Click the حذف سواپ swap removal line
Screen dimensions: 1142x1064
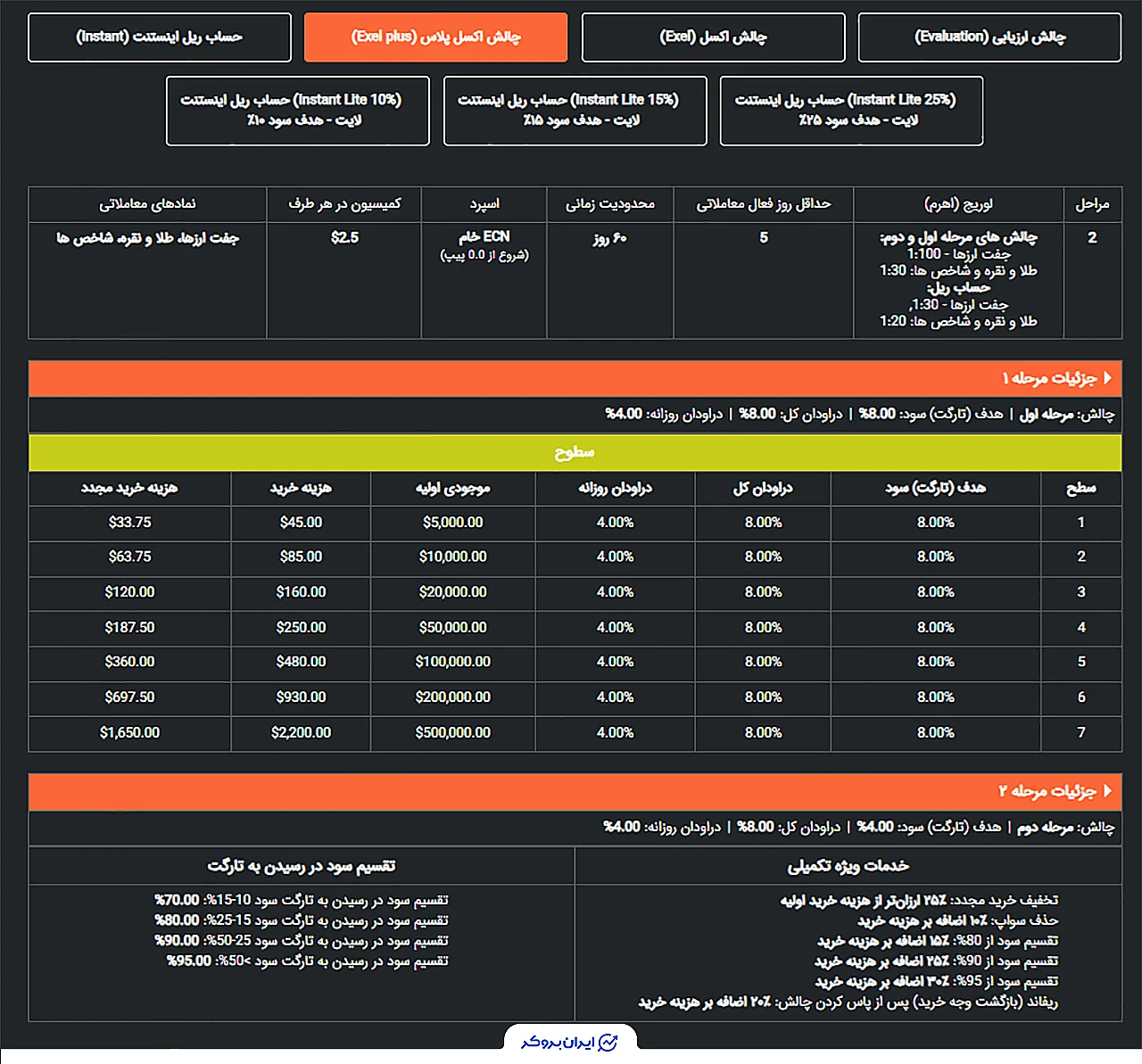(x=958, y=920)
